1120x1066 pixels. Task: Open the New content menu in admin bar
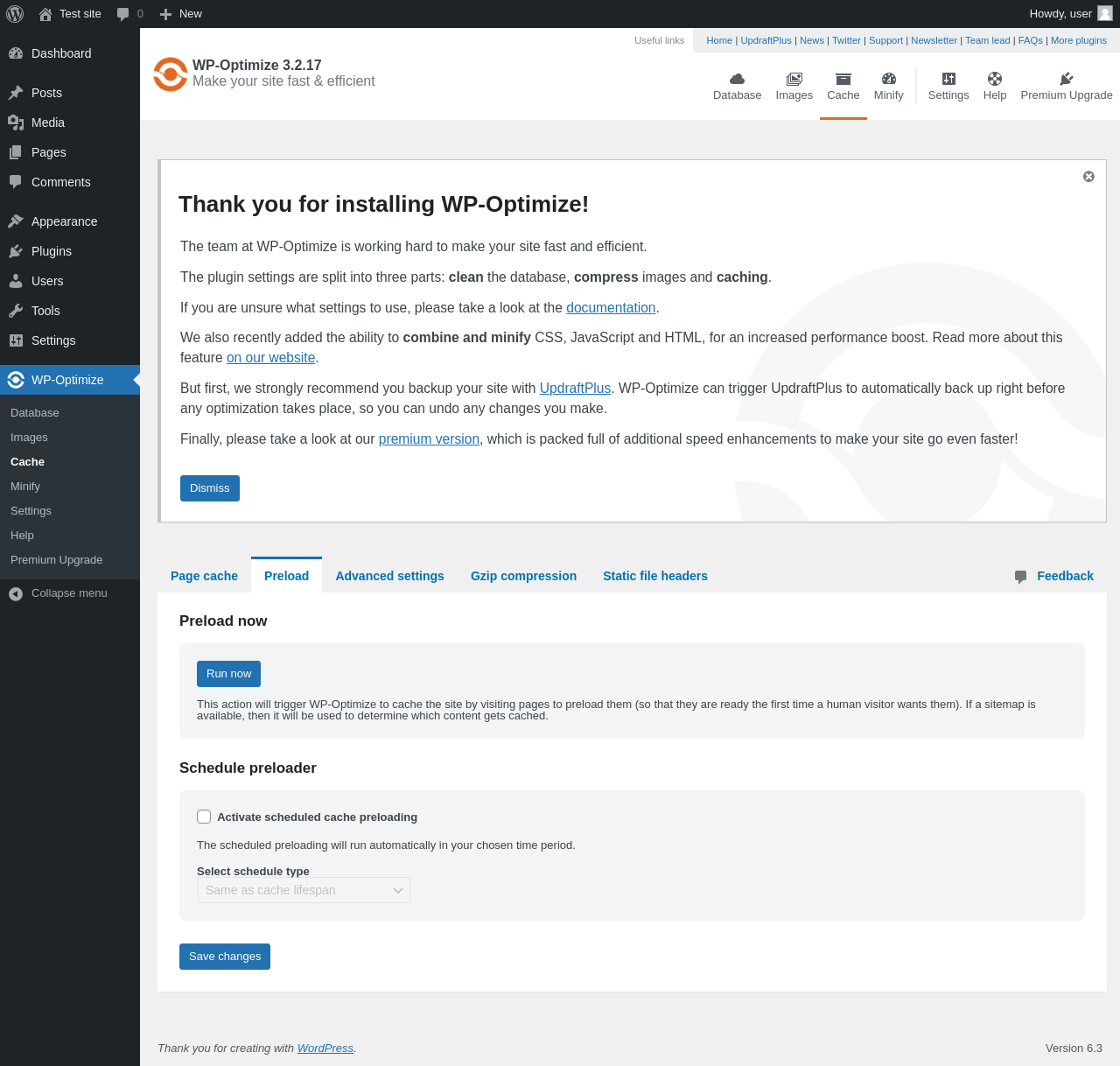(181, 14)
